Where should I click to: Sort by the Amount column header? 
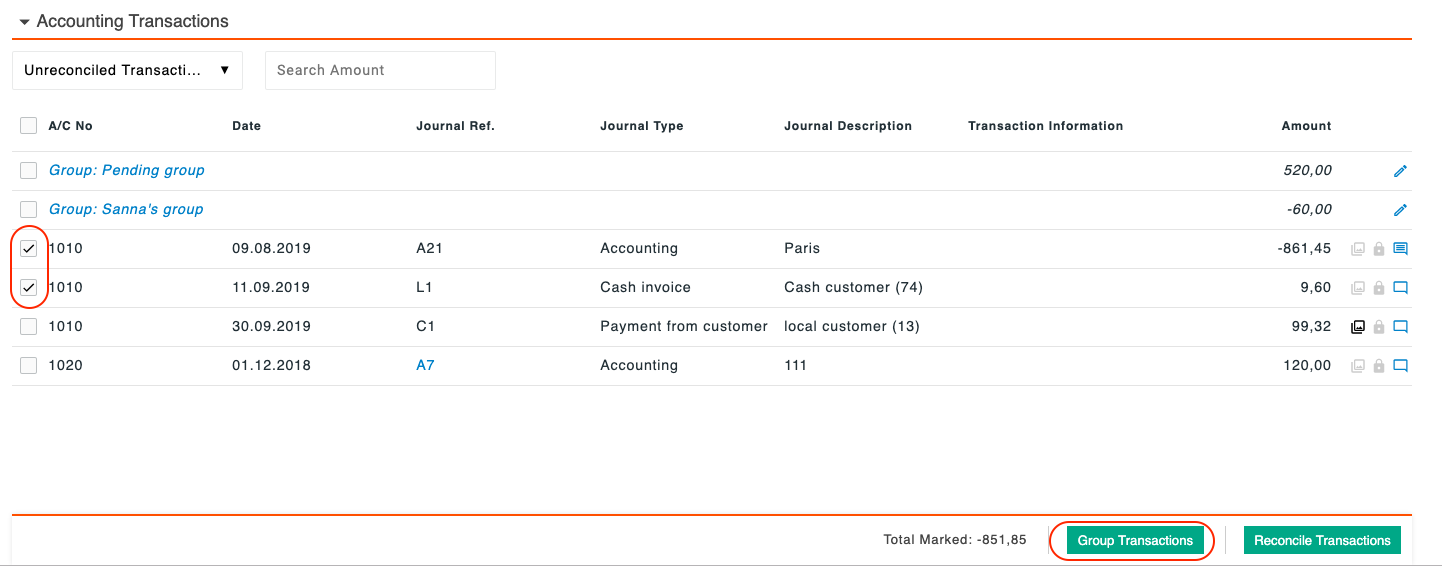pos(1306,126)
